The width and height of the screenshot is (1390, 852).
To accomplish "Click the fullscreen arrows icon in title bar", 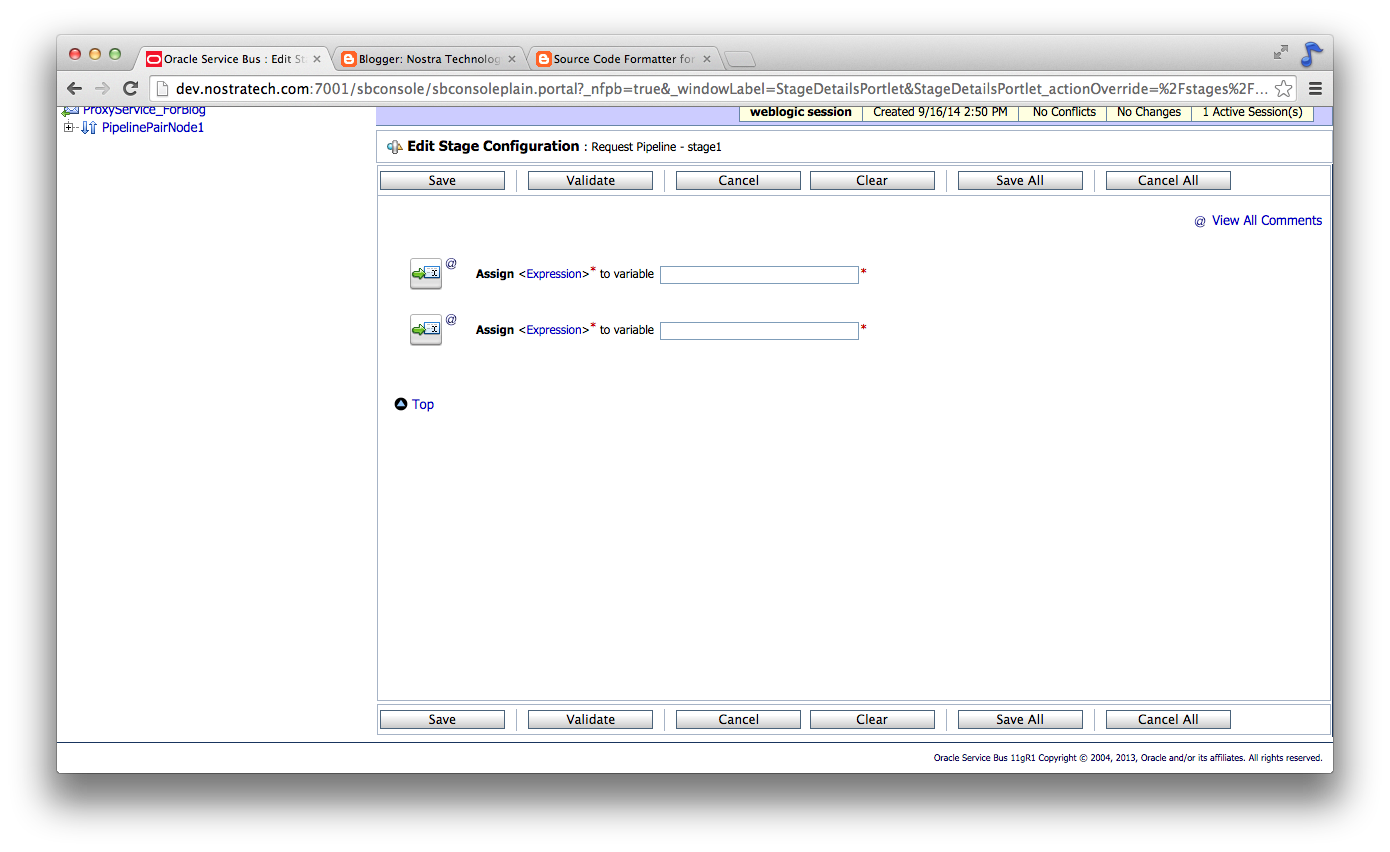I will 1280,52.
